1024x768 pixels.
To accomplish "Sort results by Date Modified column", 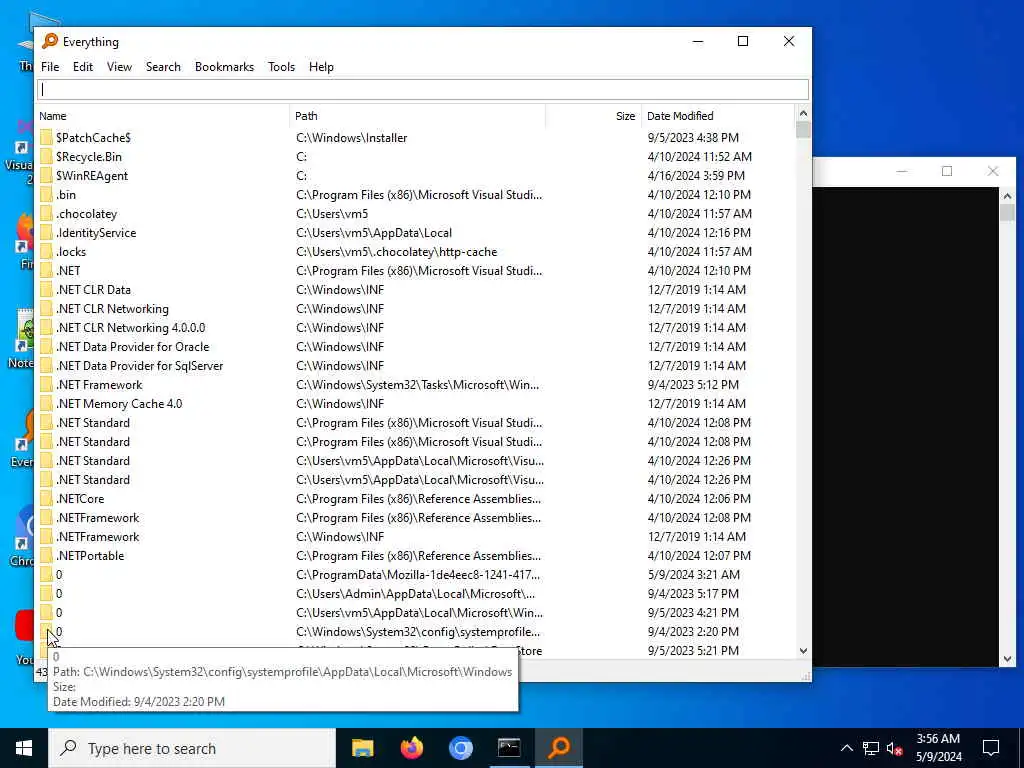I will pyautogui.click(x=718, y=116).
